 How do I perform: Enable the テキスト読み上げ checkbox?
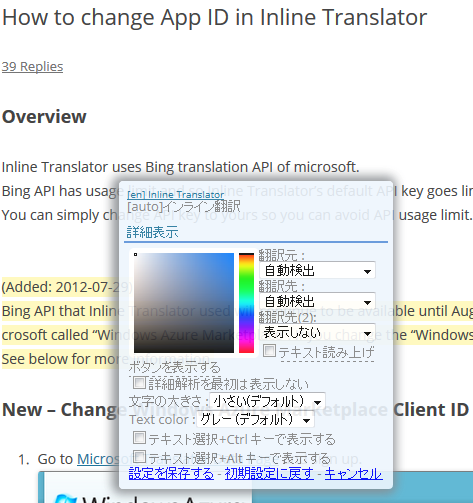(269, 351)
